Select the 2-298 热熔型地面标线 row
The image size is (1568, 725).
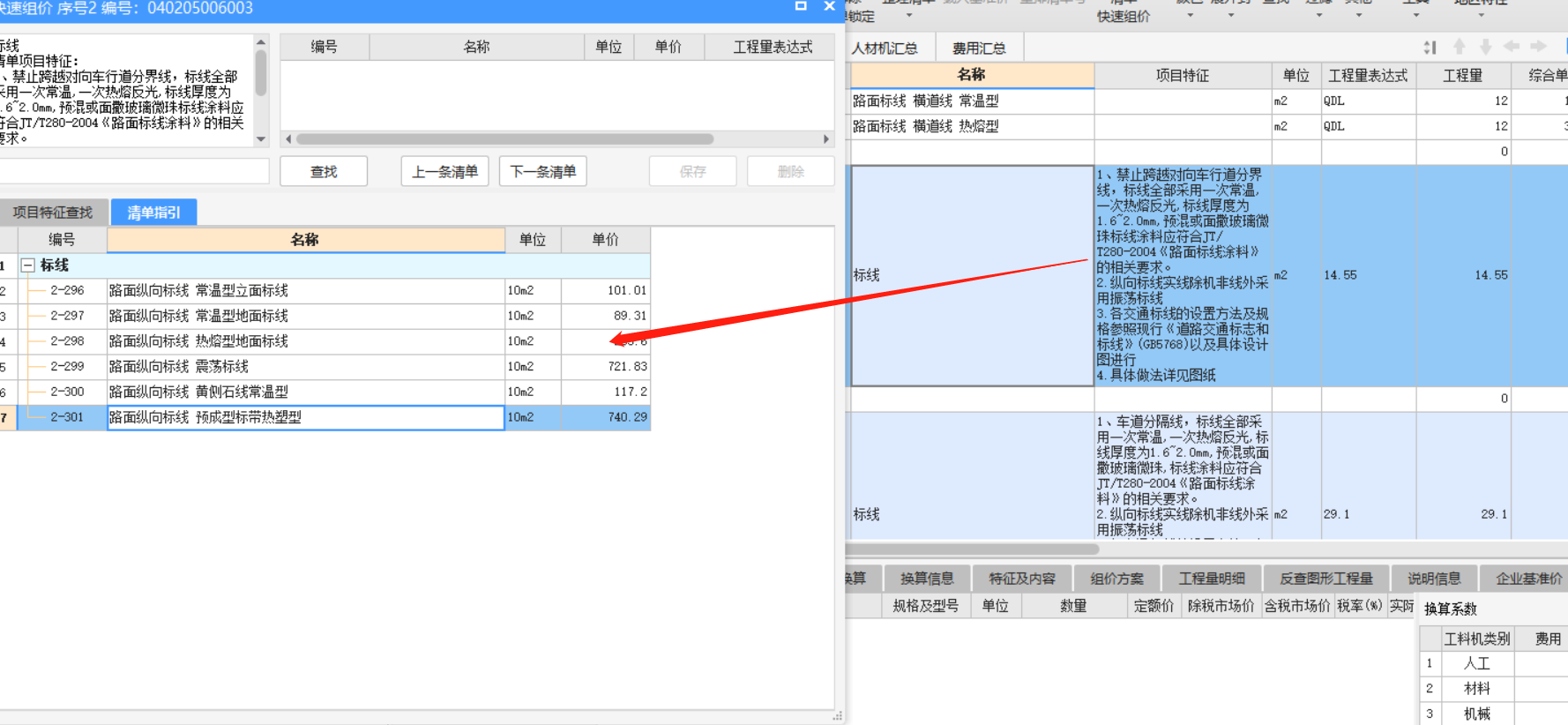point(325,341)
